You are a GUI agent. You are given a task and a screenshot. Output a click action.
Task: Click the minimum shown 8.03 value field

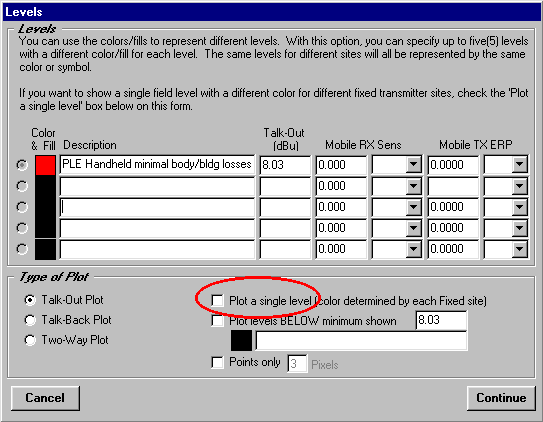point(441,320)
